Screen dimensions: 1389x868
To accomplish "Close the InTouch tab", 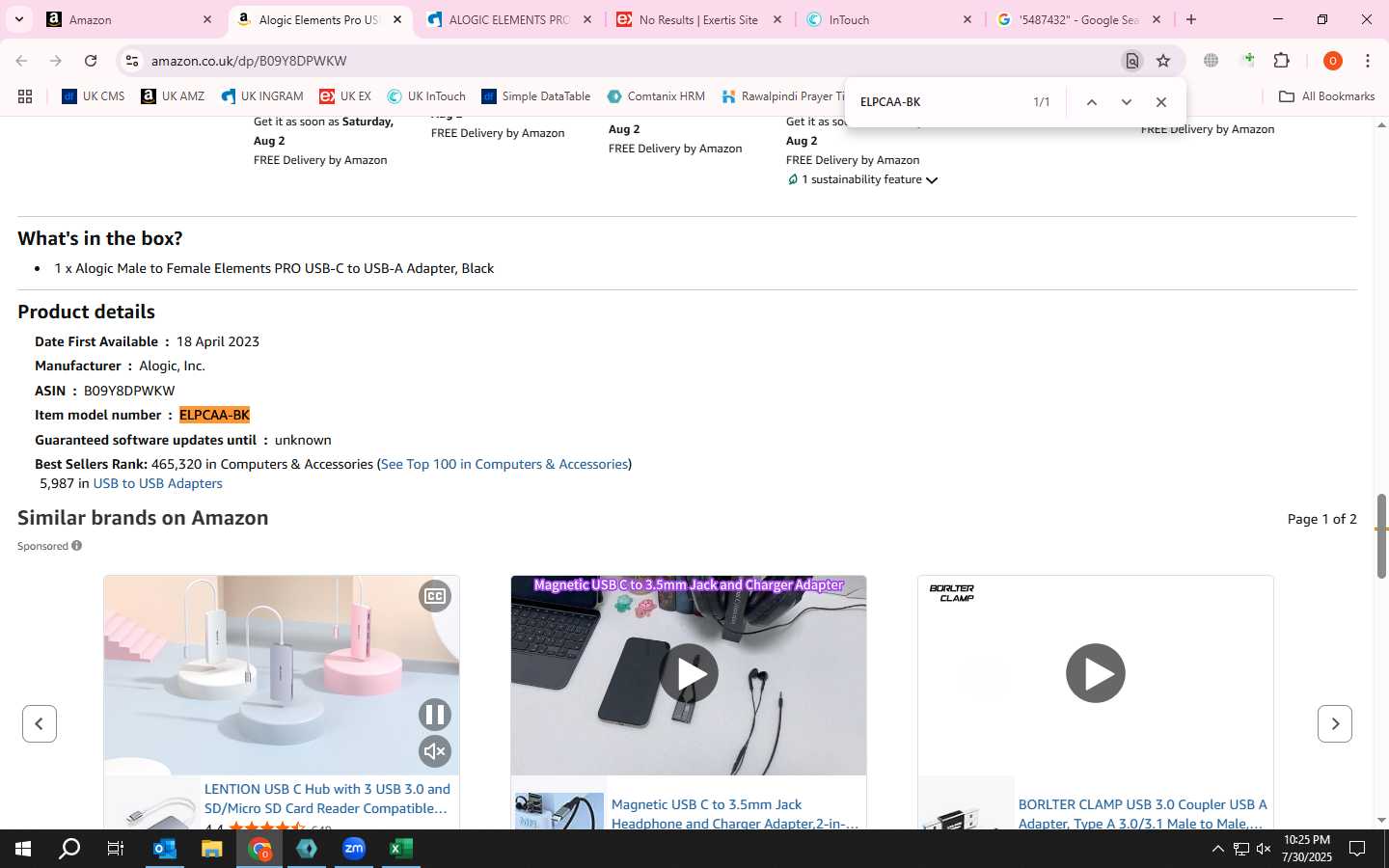I will (967, 19).
